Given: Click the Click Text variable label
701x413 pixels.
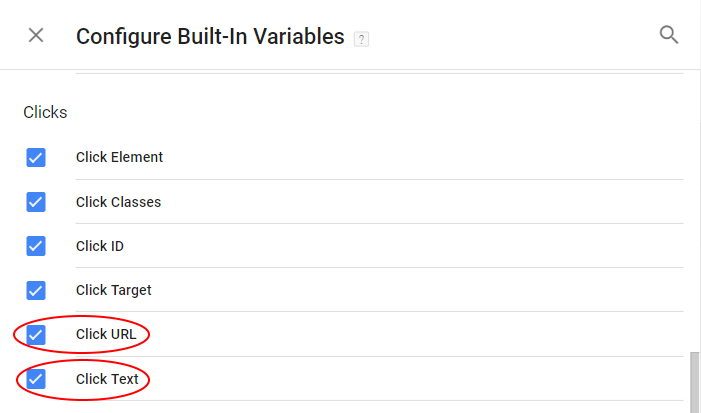Looking at the screenshot, I should point(107,379).
